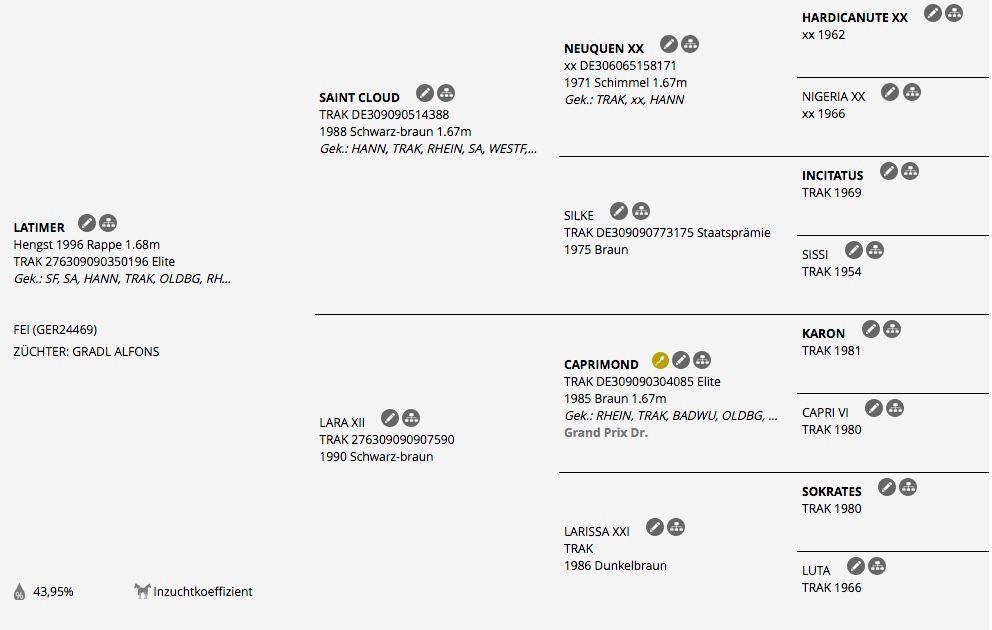Open the pedigree tree icon beside LATIMER
Image resolution: width=992 pixels, height=630 pixels.
108,223
